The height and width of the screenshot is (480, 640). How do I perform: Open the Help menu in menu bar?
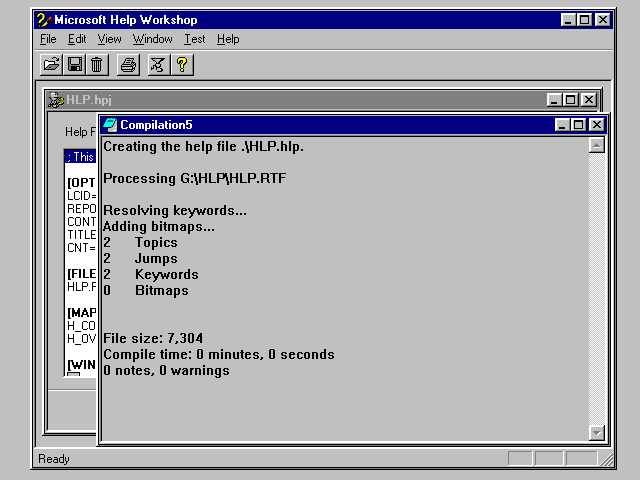228,39
